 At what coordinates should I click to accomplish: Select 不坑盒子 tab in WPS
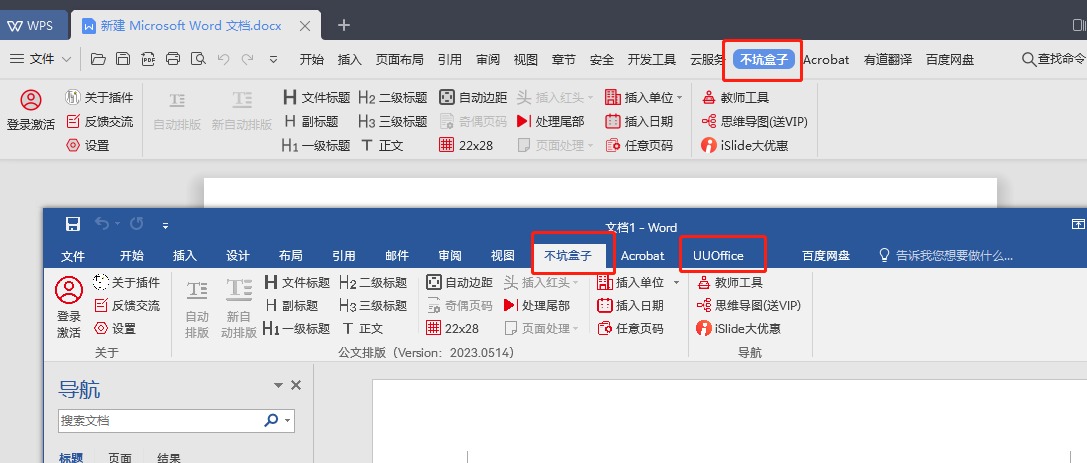(x=763, y=59)
